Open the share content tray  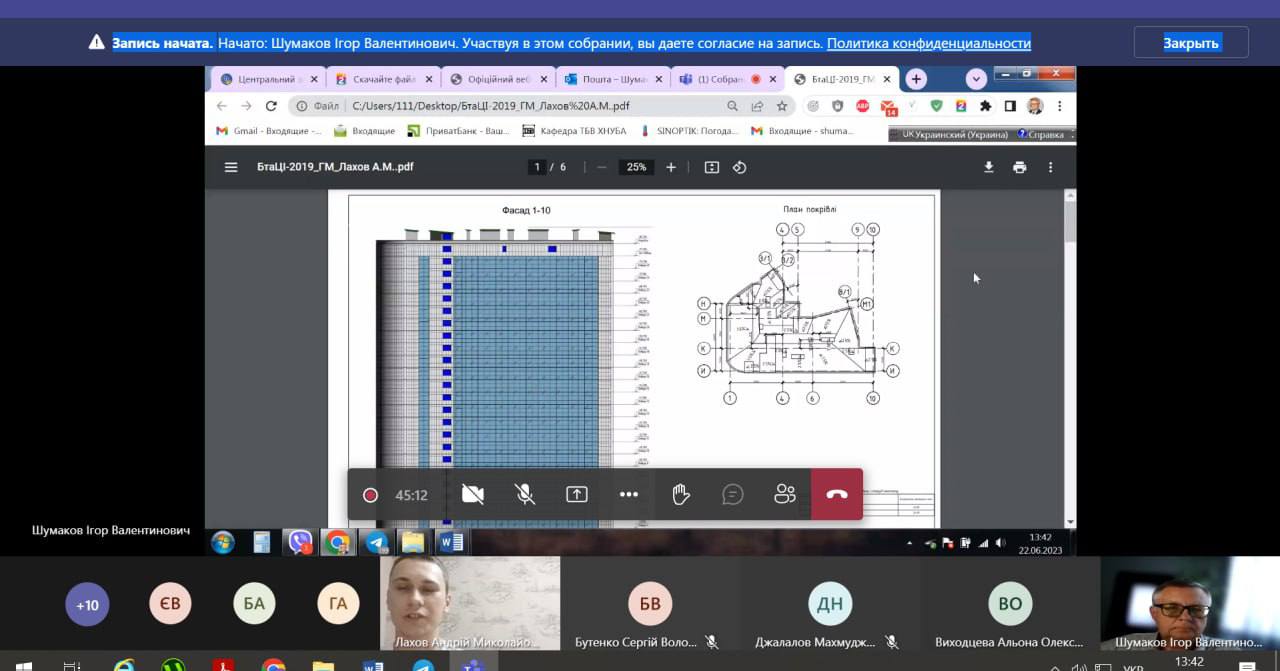tap(577, 494)
